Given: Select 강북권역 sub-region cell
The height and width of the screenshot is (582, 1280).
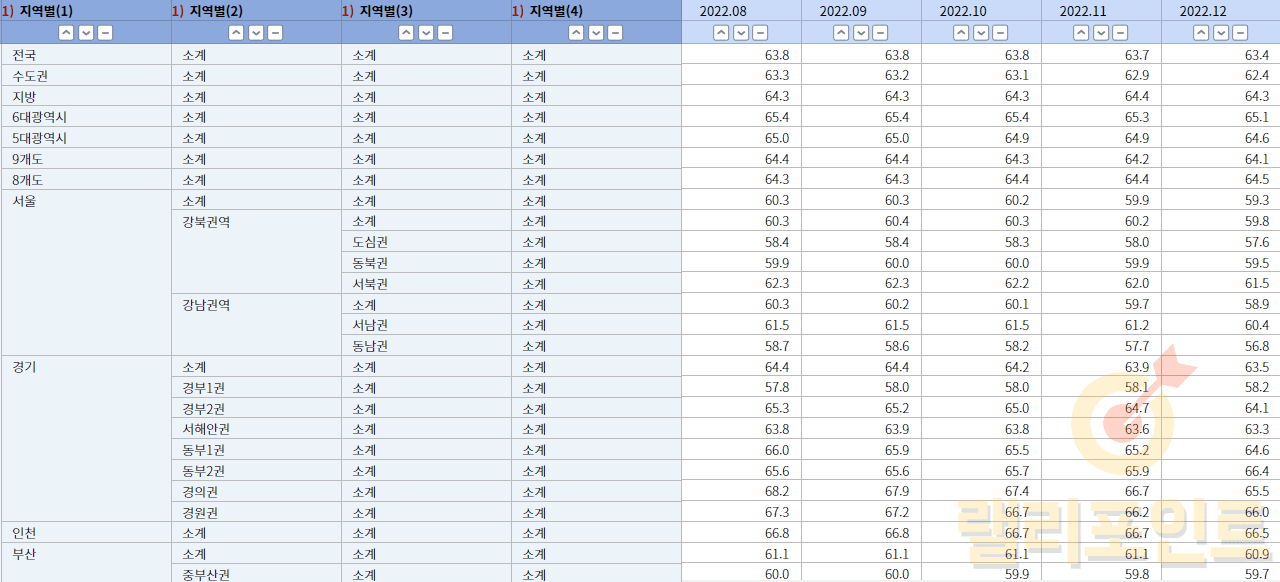Looking at the screenshot, I should 206,222.
